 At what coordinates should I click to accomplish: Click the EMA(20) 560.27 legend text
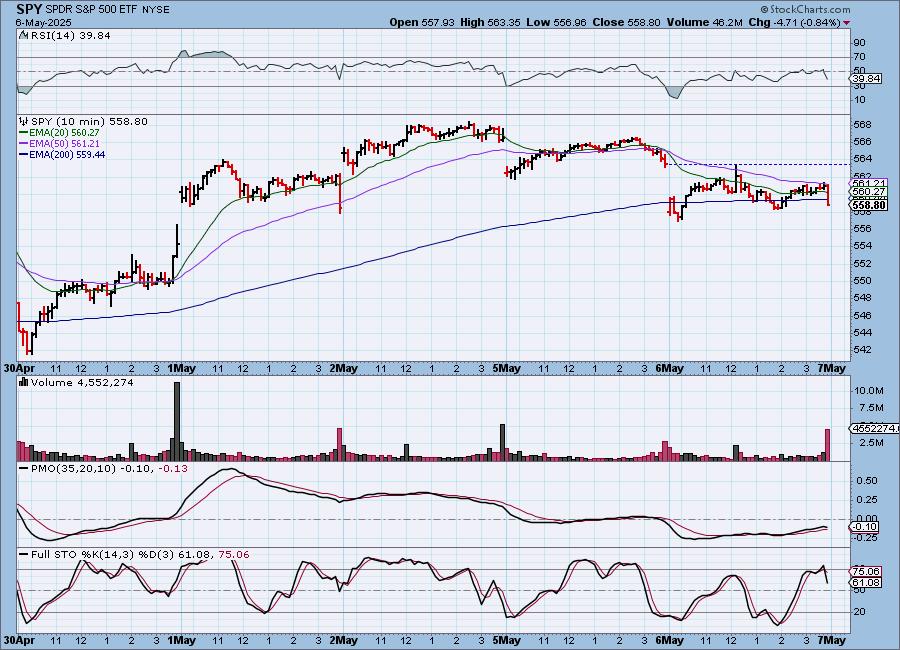[x=64, y=133]
